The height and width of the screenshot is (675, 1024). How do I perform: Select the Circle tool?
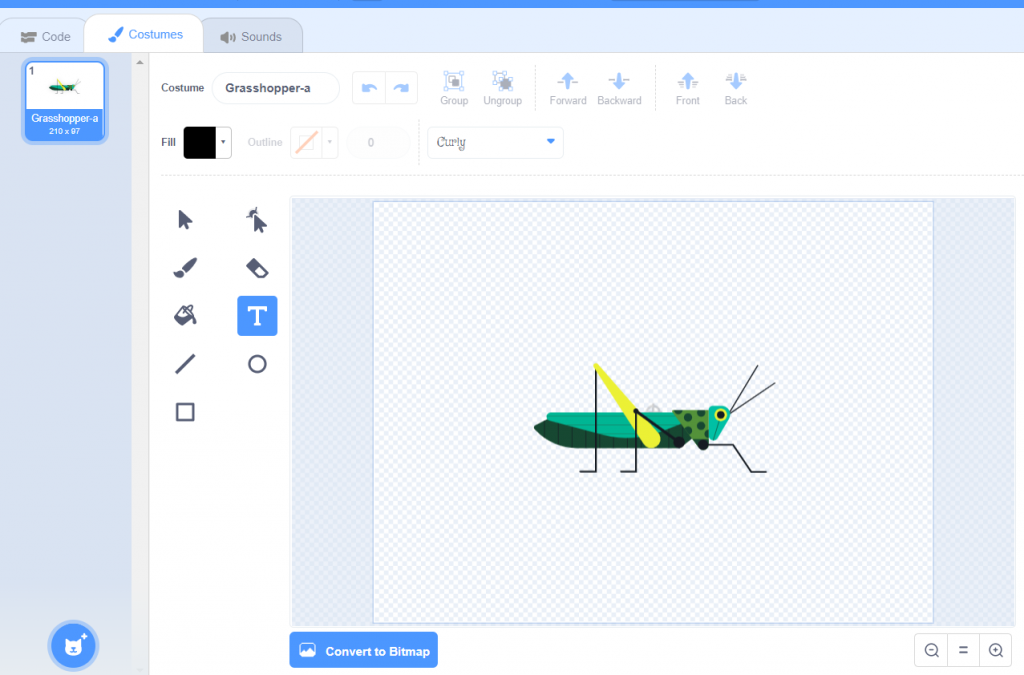point(257,364)
